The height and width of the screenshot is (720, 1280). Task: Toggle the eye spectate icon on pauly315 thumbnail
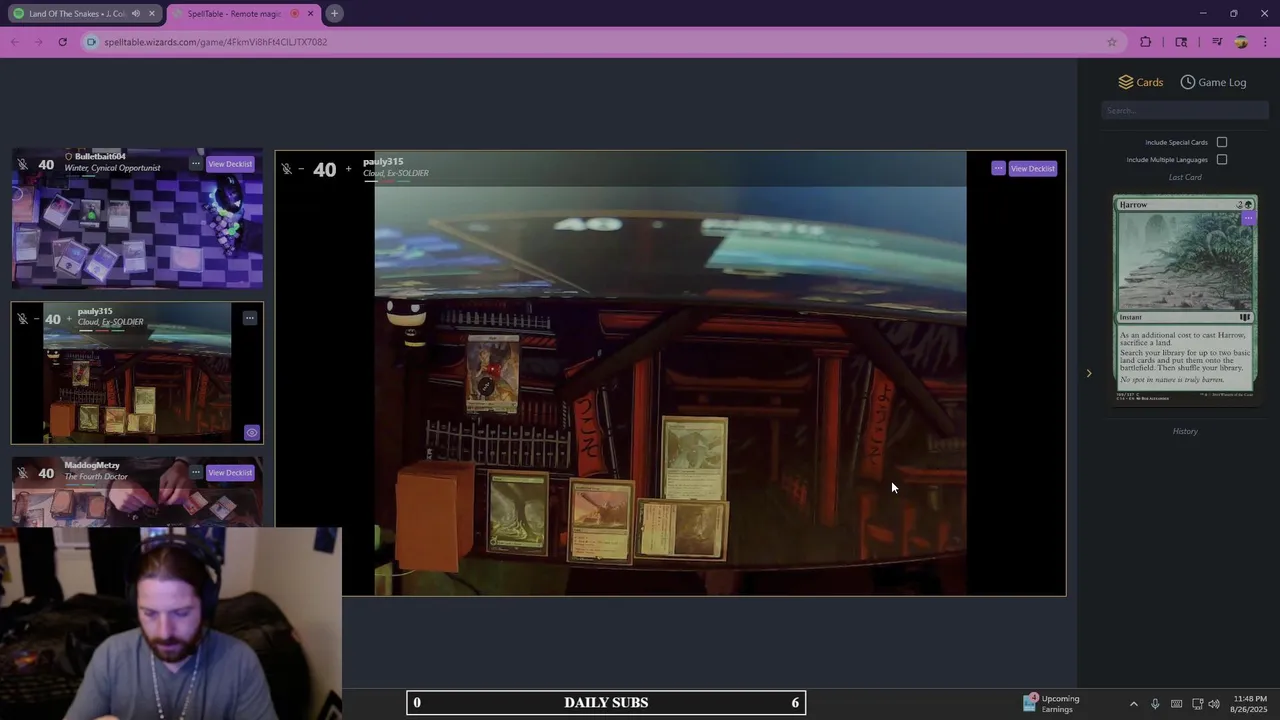(252, 433)
